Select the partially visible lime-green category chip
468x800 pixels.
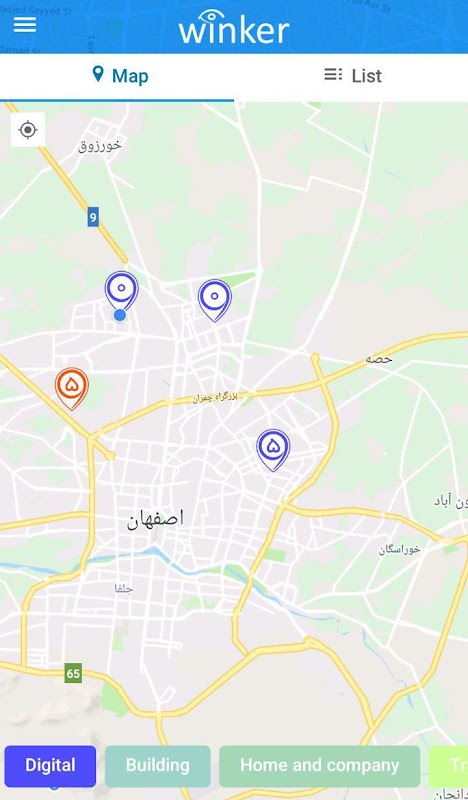tap(449, 766)
